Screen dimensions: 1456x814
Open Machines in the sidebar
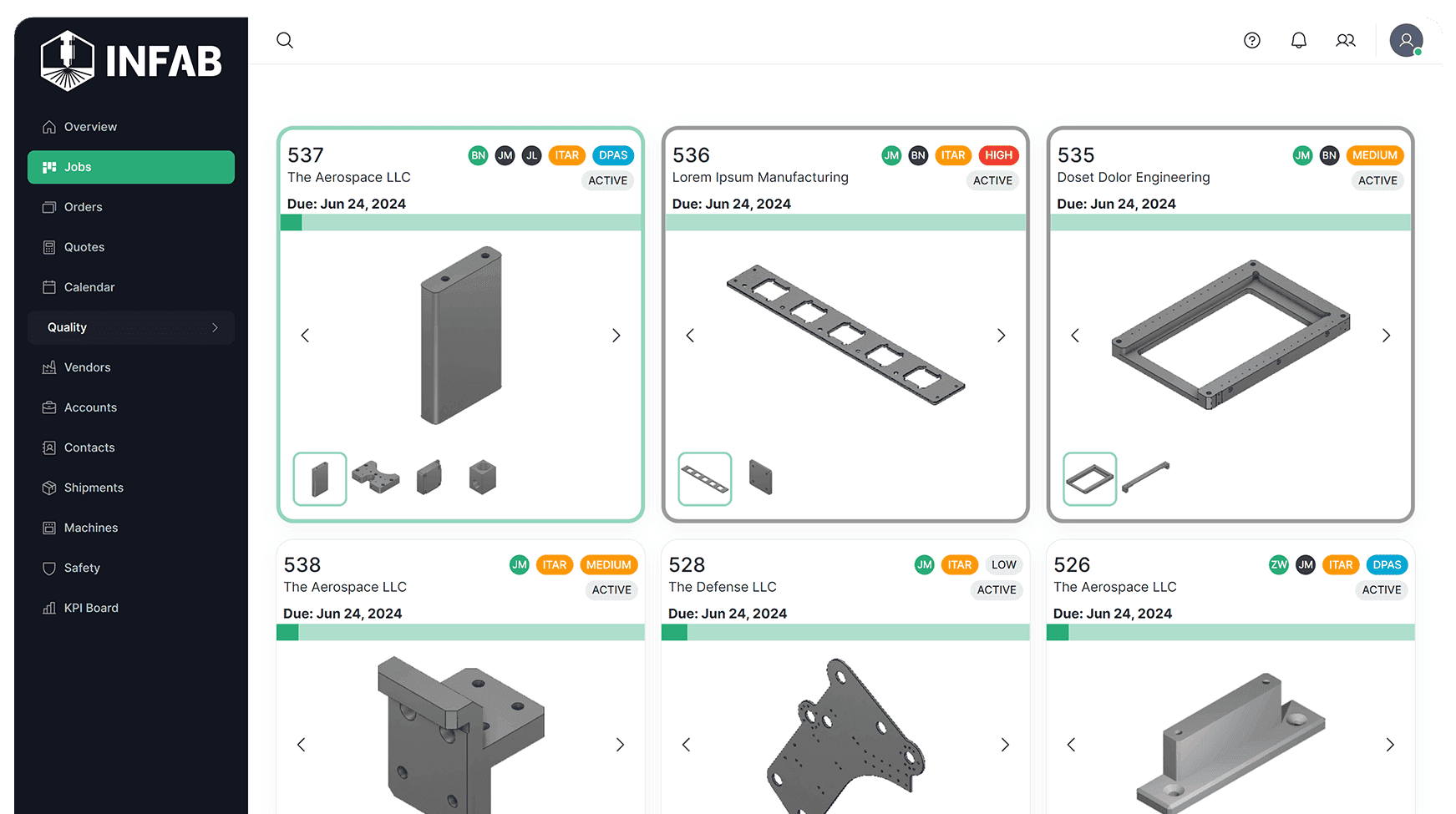131,528
